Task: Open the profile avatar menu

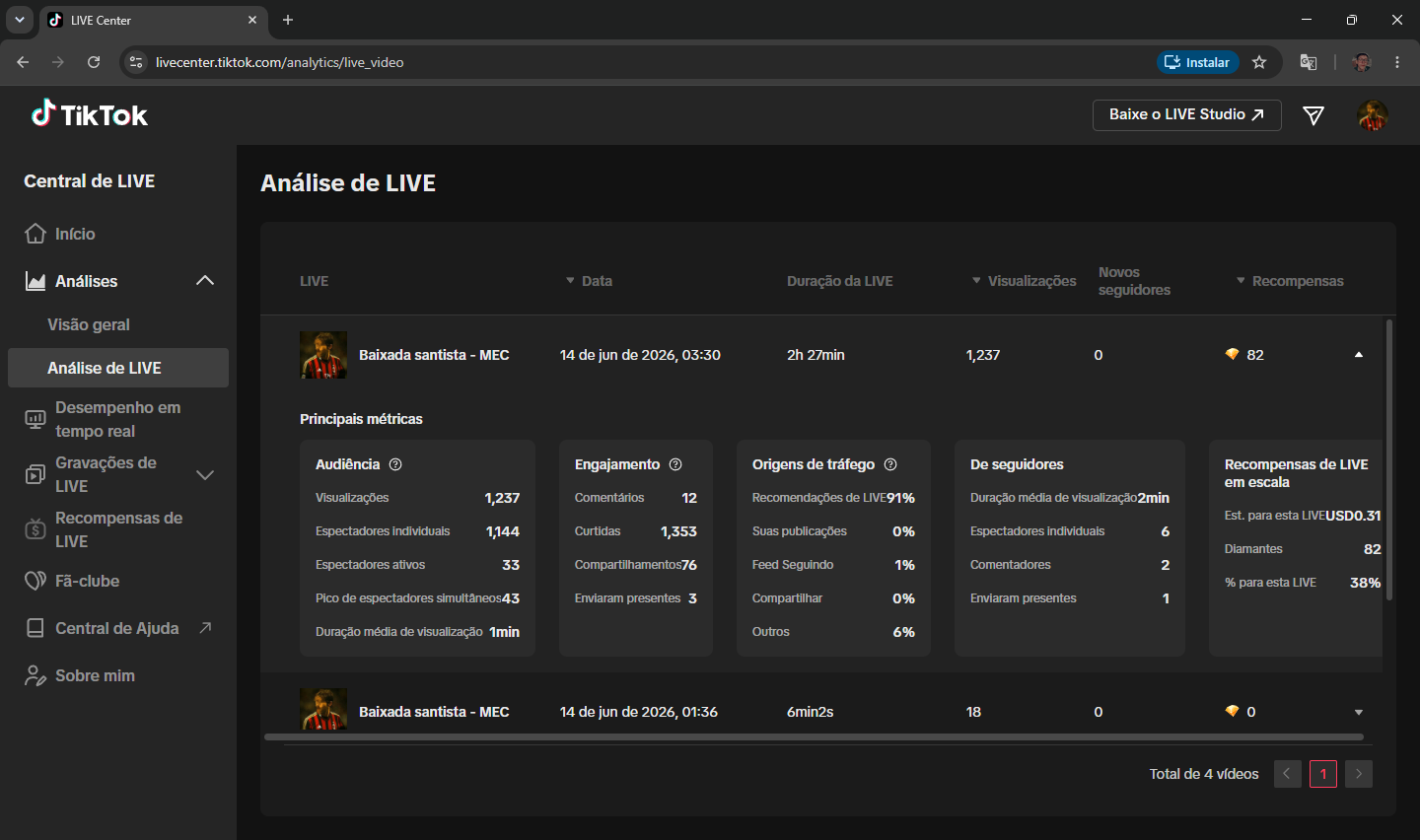Action: pos(1373,115)
